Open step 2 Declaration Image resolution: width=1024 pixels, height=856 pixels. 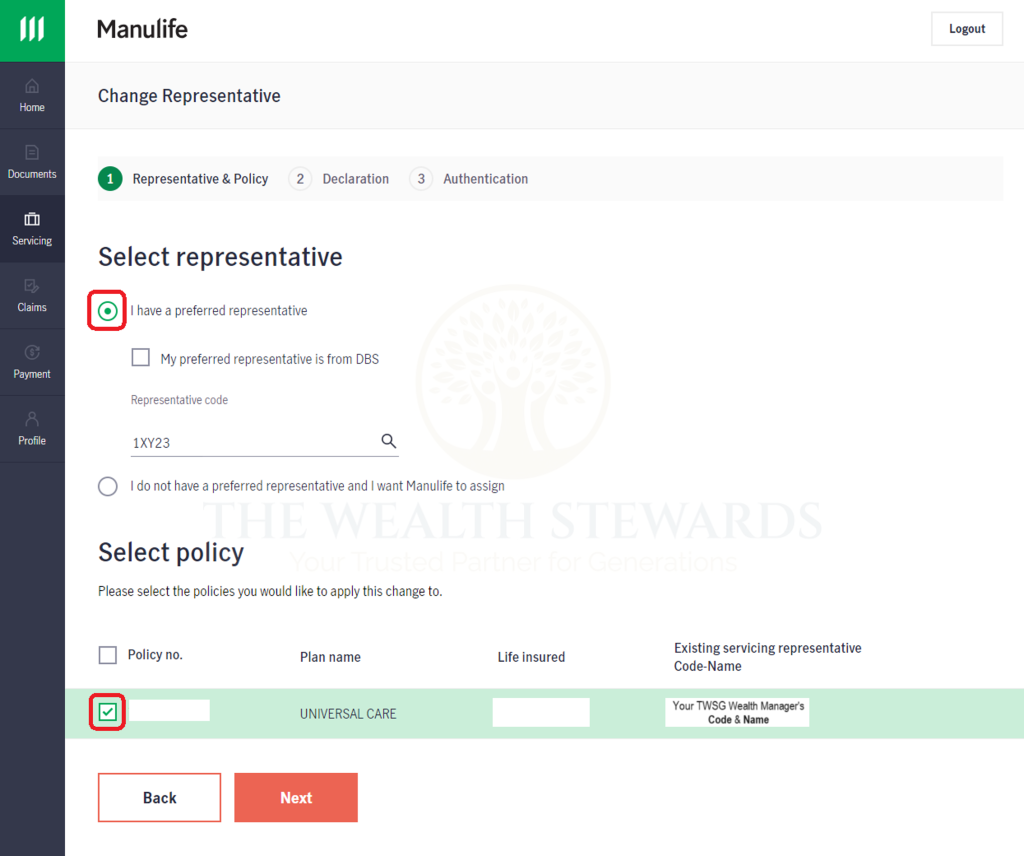point(339,178)
